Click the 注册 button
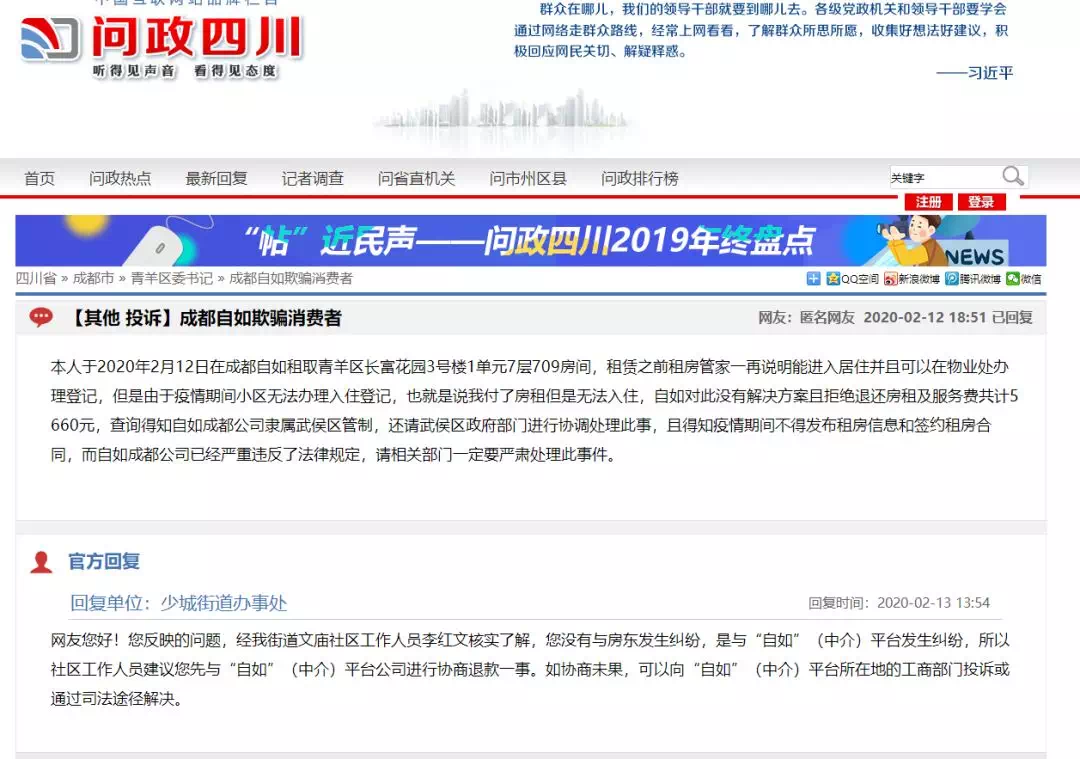Viewport: 1080px width, 759px height. [928, 202]
